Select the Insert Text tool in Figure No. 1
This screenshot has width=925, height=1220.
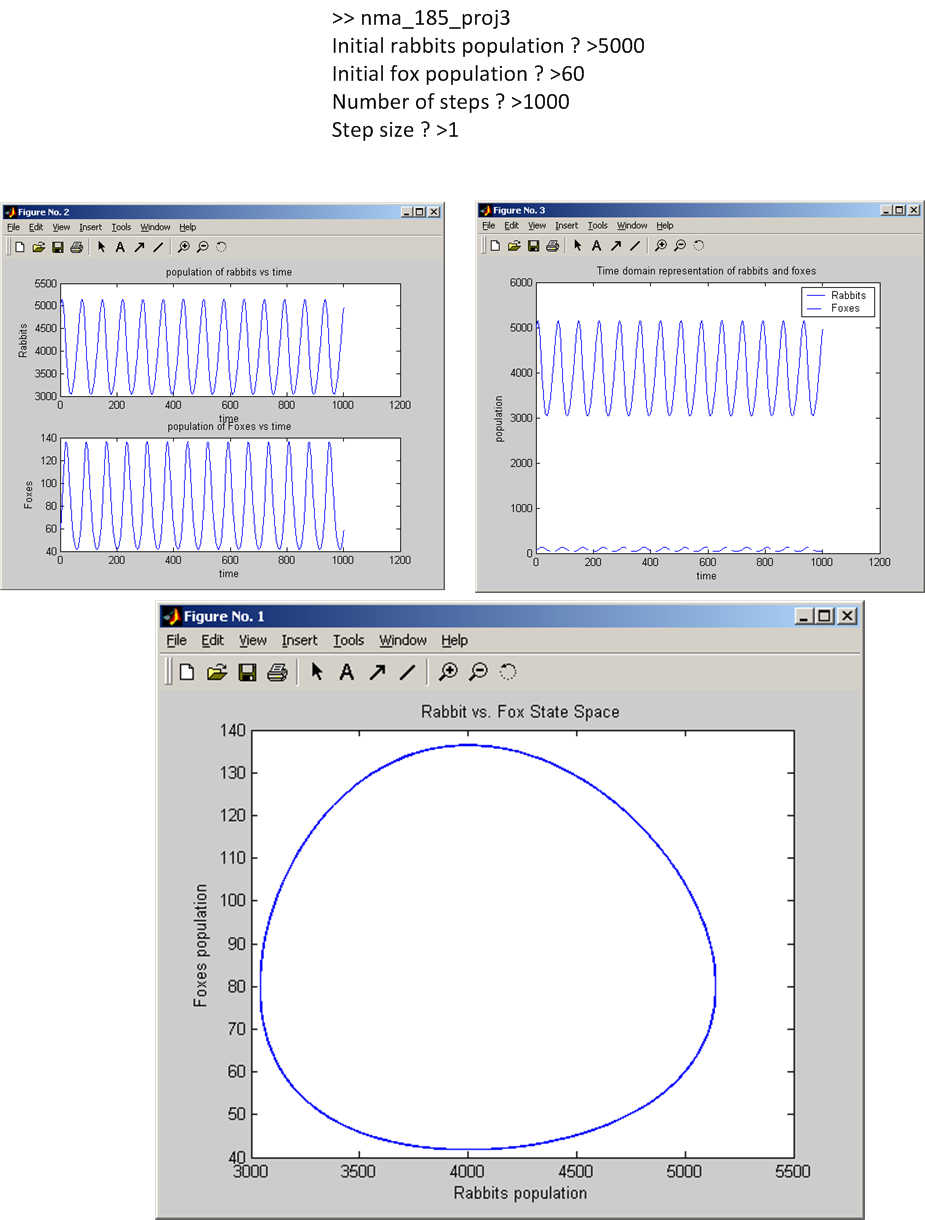click(346, 672)
